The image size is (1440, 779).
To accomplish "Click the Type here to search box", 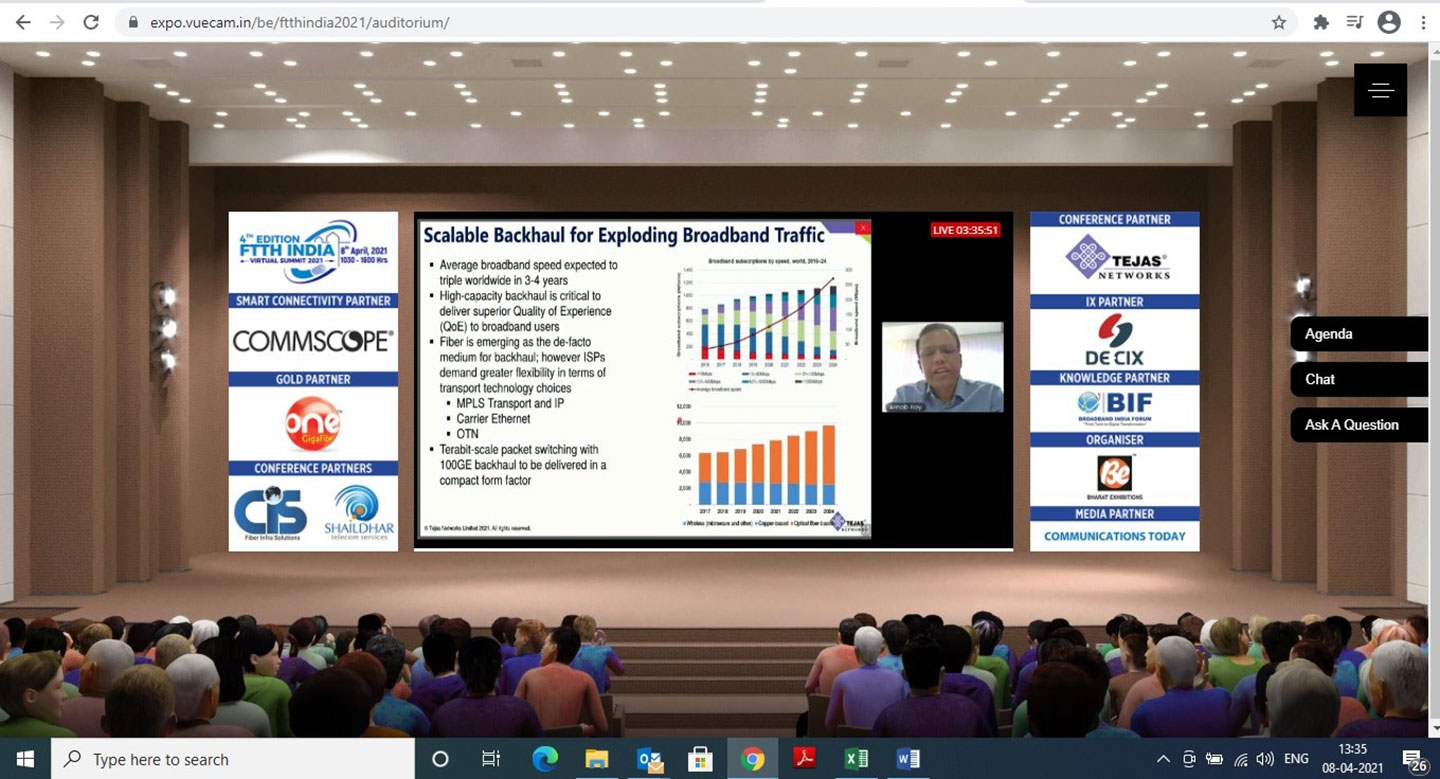I will [231, 759].
